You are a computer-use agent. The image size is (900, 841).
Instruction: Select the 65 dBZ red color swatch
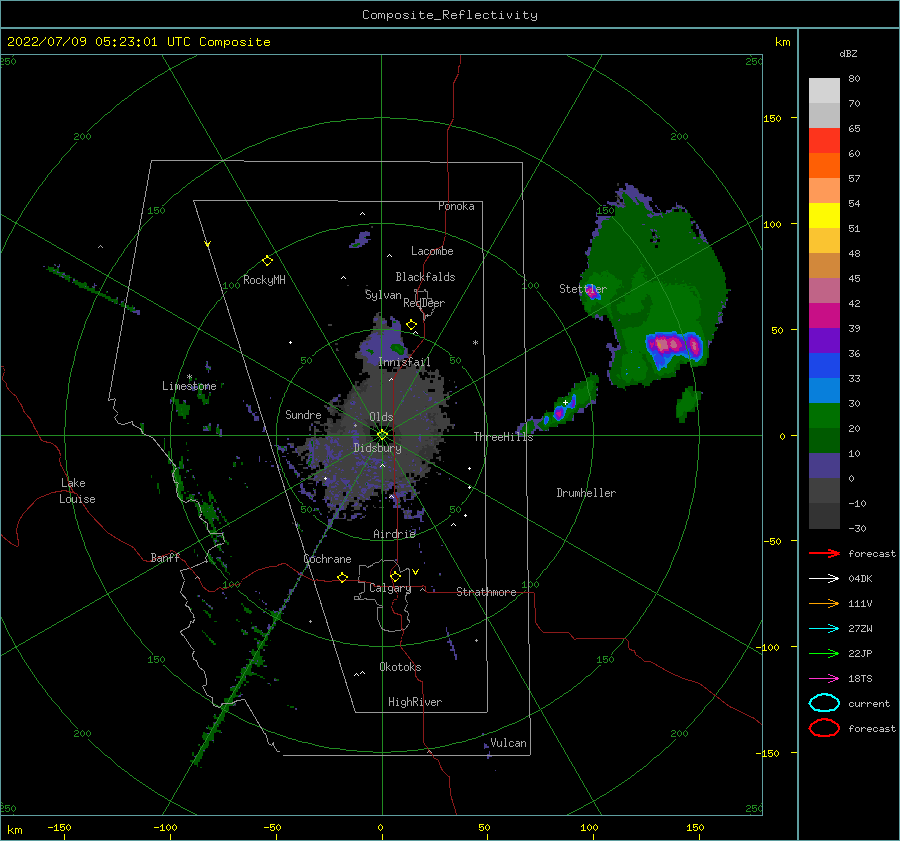click(x=824, y=140)
